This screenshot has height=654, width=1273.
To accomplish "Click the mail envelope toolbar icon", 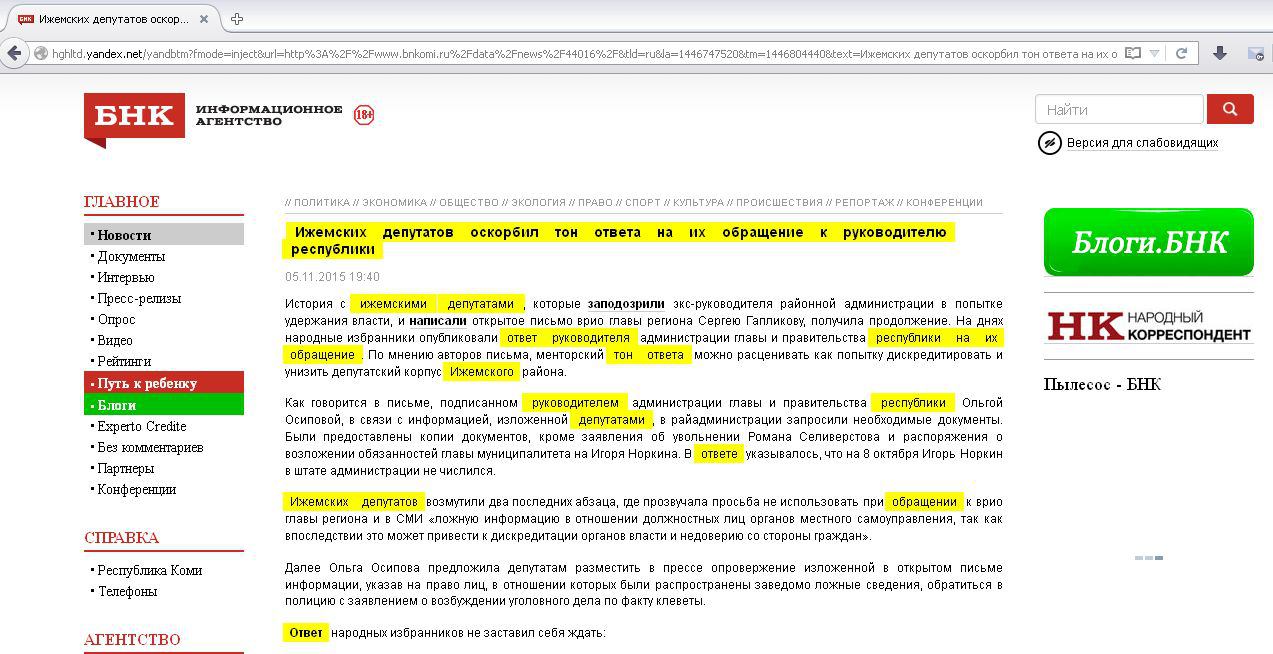I will pyautogui.click(x=1256, y=54).
